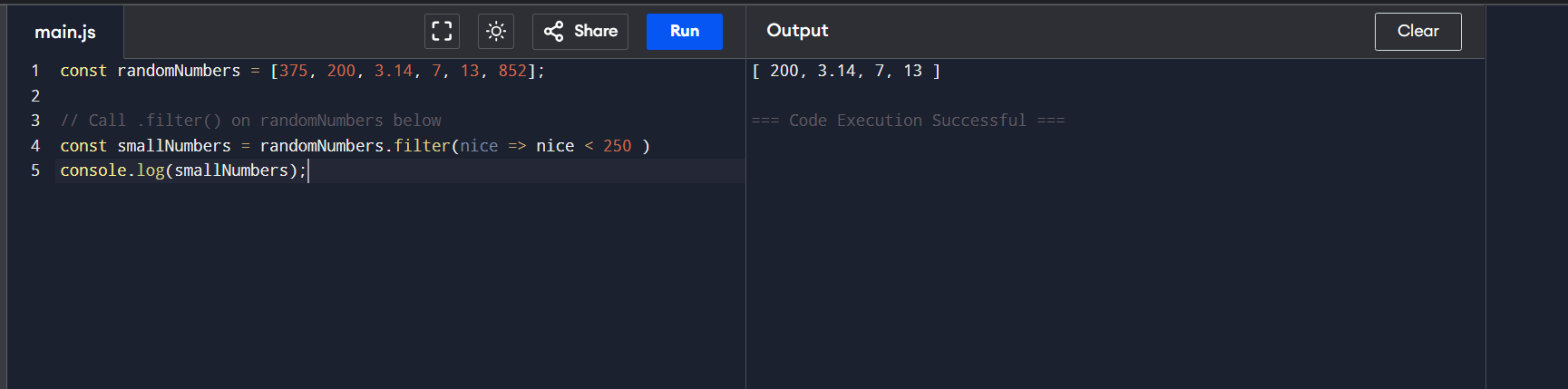Click line number 2 in gutter
The width and height of the screenshot is (1568, 389).
[35, 95]
